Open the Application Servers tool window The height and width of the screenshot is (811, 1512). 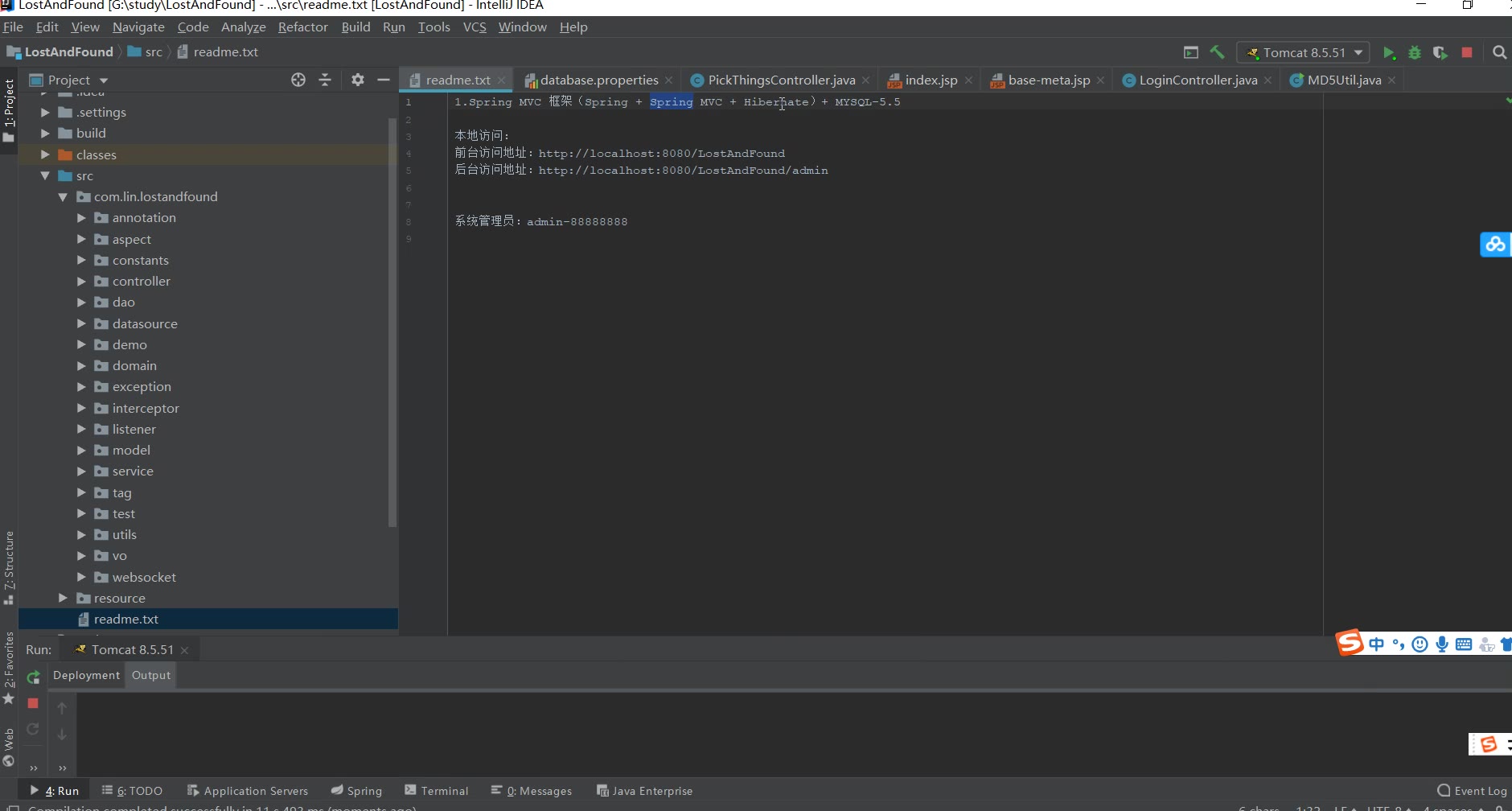click(x=247, y=791)
